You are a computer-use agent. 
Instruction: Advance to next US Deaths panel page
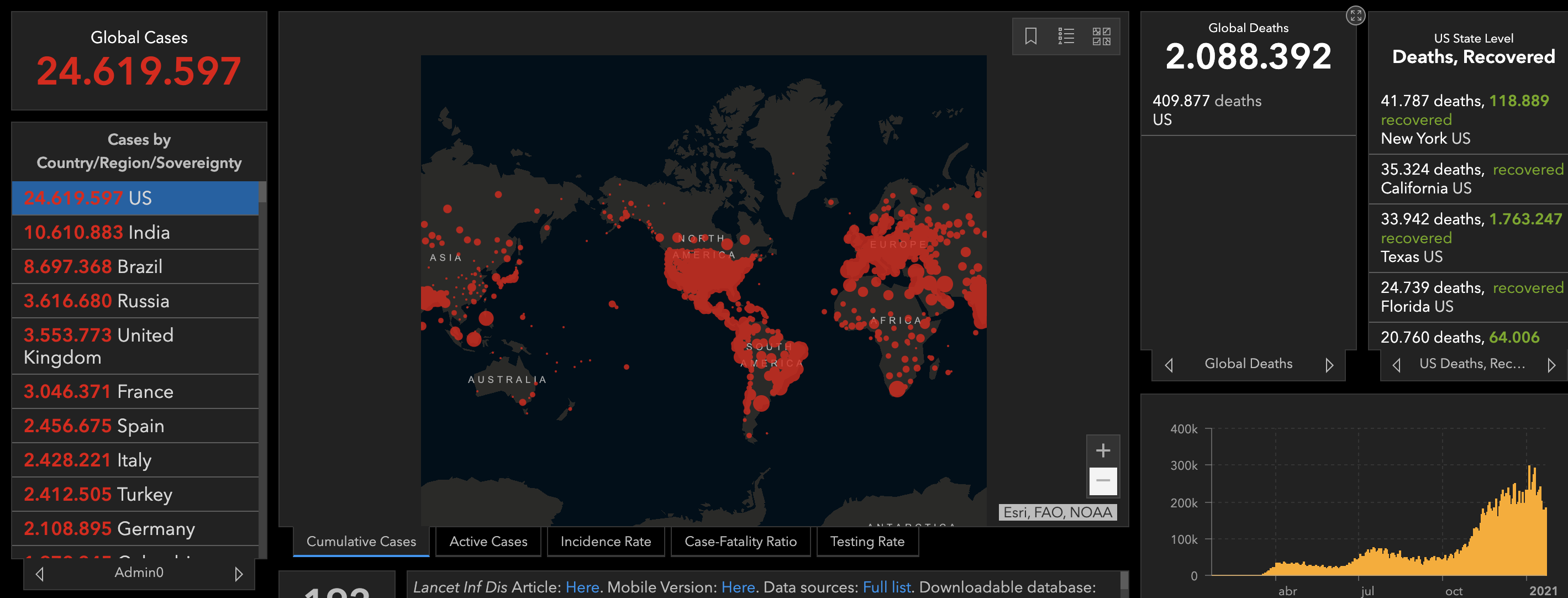(x=1551, y=365)
